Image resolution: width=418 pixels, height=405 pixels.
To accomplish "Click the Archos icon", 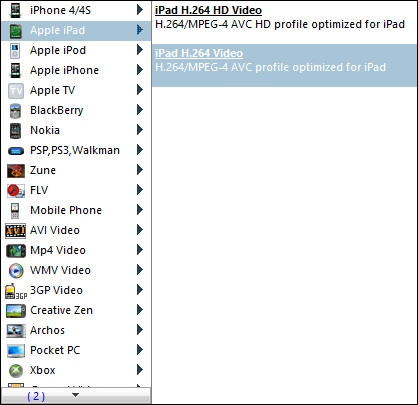I will click(x=16, y=331).
